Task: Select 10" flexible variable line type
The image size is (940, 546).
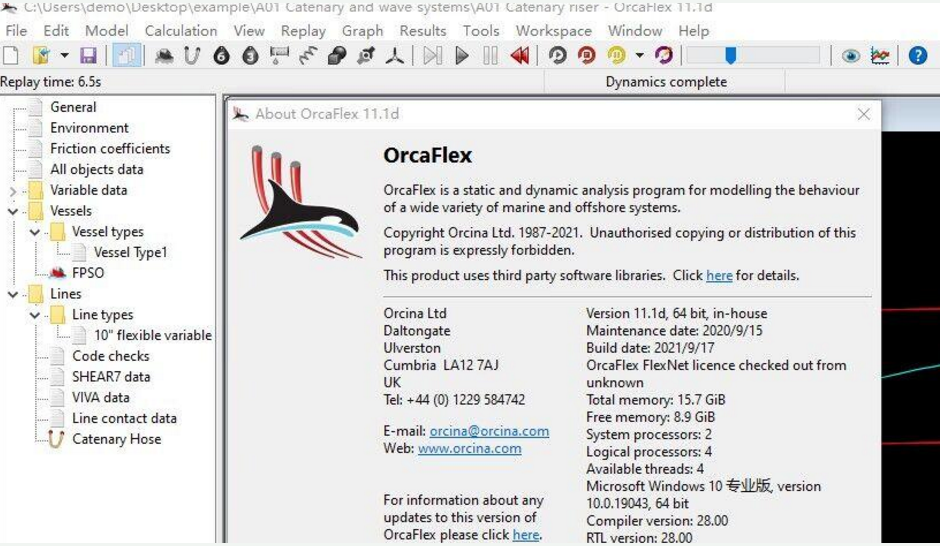Action: (x=153, y=335)
